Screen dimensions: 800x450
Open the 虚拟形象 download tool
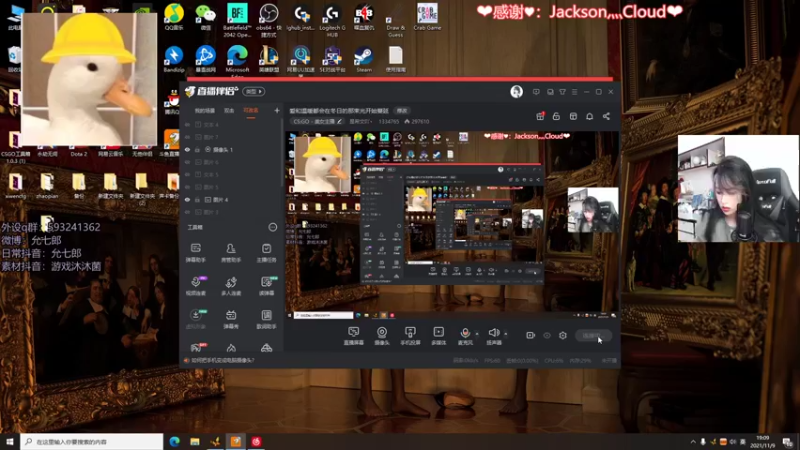(195, 319)
